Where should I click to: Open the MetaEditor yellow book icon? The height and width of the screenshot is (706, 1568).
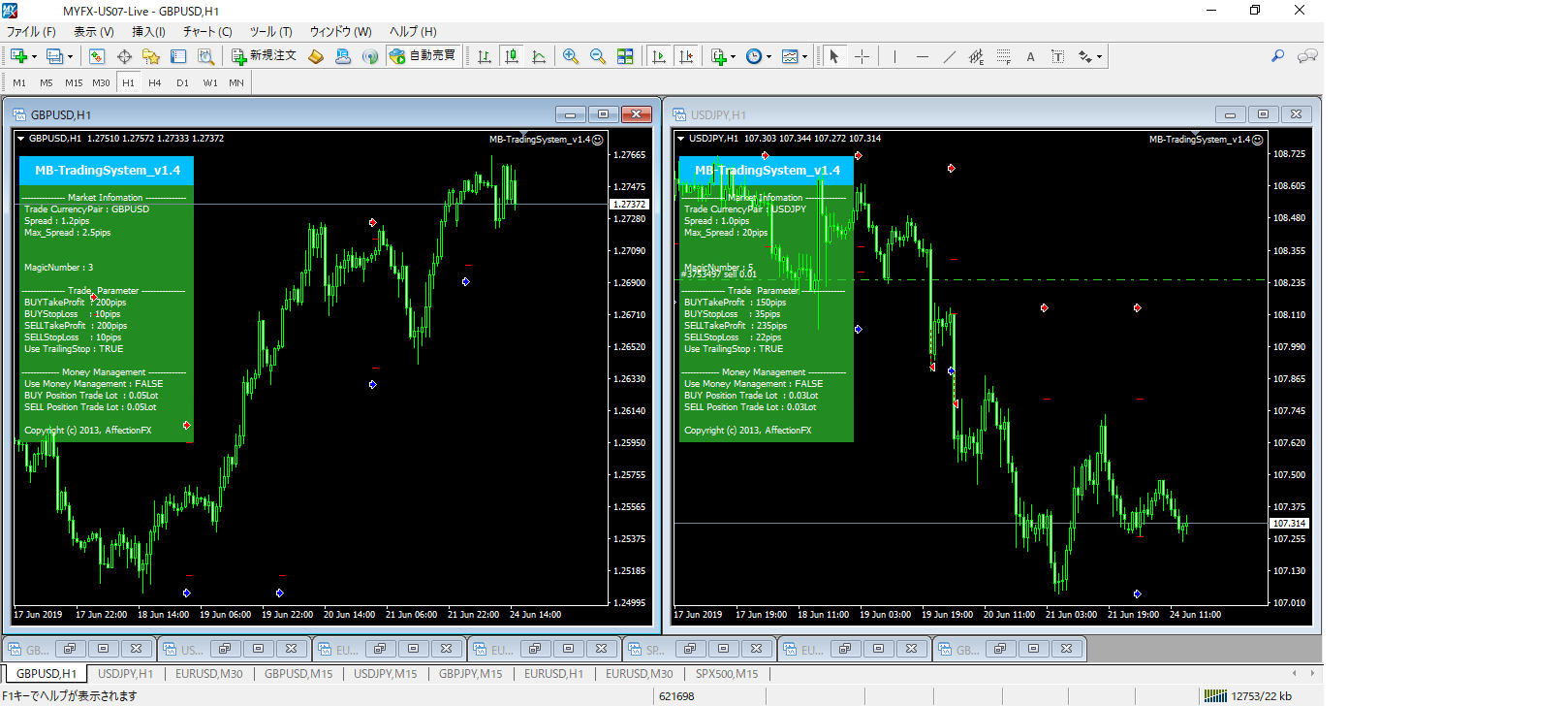point(316,56)
